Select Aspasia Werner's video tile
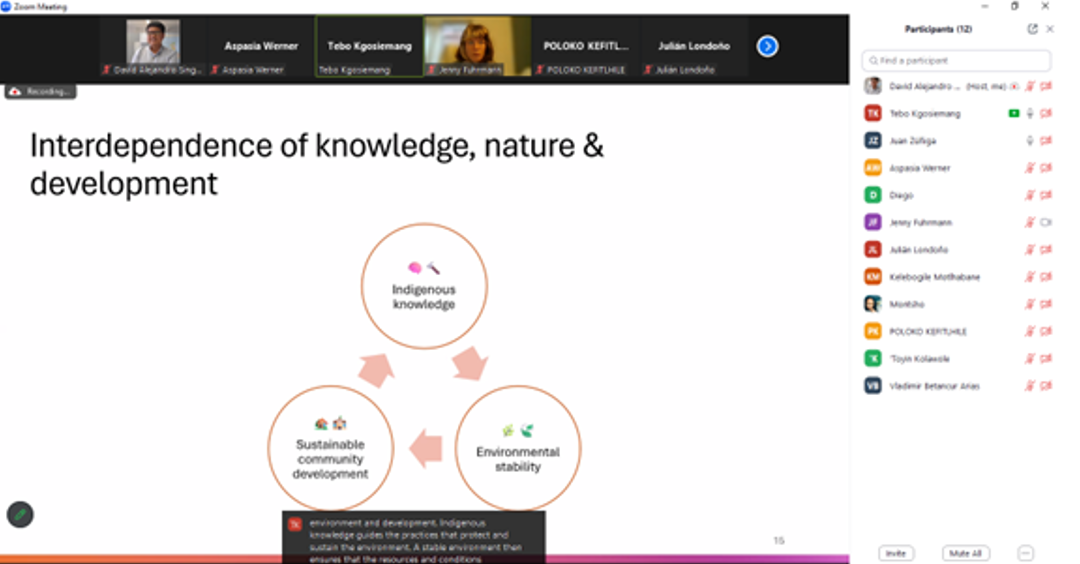The width and height of the screenshot is (1080, 564). 261,46
